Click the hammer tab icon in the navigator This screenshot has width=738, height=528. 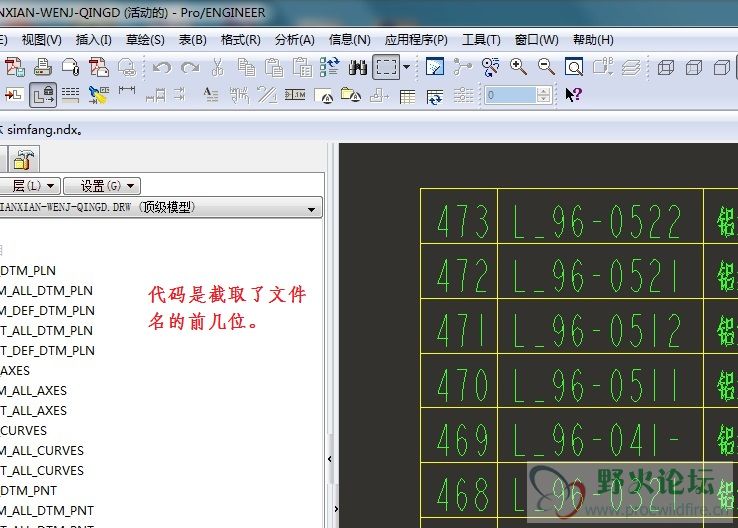pos(24,159)
